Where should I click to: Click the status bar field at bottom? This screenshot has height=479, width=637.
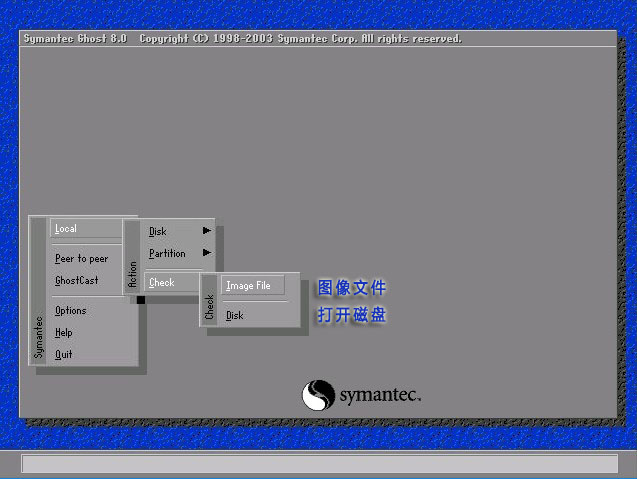[x=319, y=464]
